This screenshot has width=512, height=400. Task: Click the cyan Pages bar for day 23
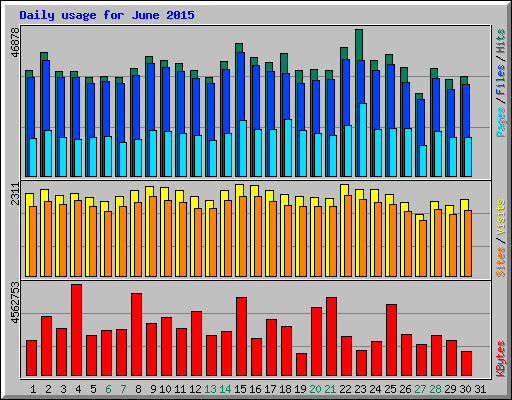(x=363, y=140)
